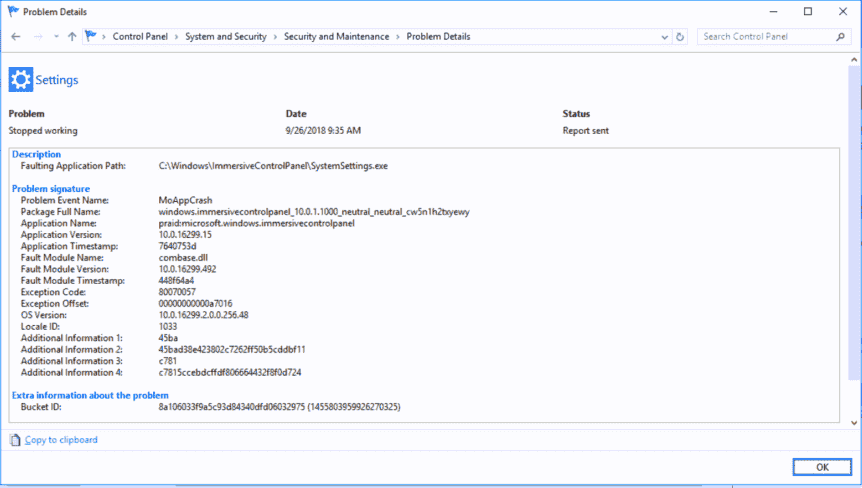The width and height of the screenshot is (862, 488).
Task: Select Problem Details breadcrumb
Action: [x=438, y=37]
